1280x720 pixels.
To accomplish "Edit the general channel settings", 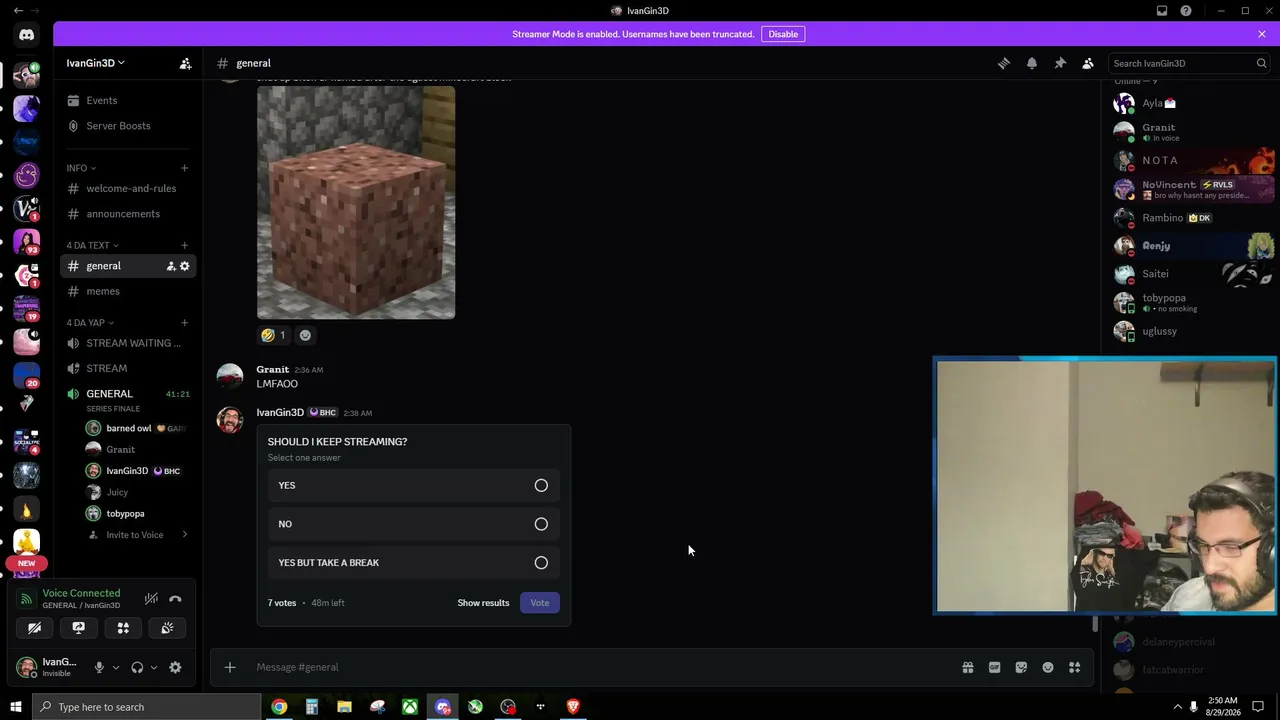I will (x=185, y=266).
